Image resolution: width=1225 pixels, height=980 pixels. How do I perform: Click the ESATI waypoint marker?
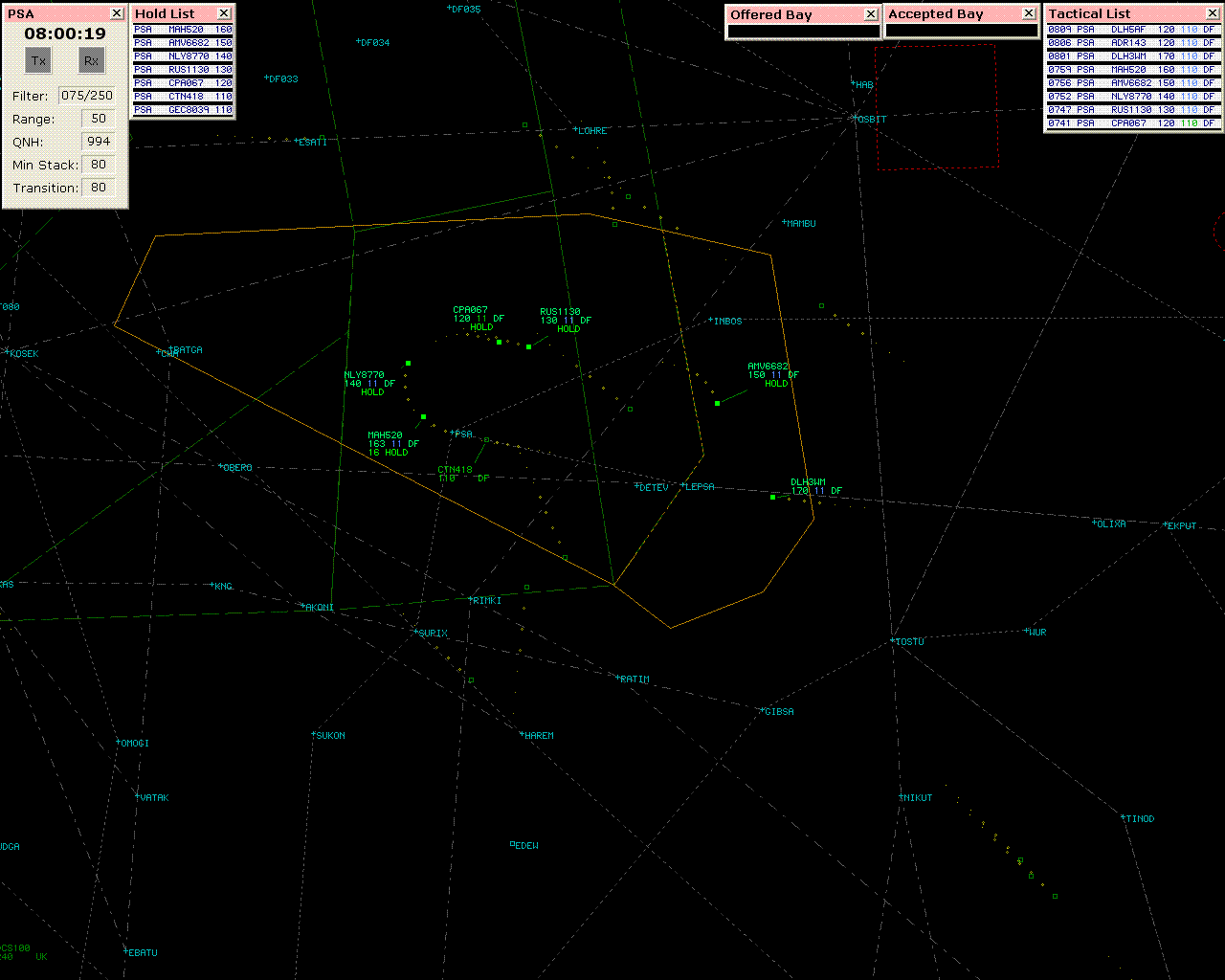(310, 142)
